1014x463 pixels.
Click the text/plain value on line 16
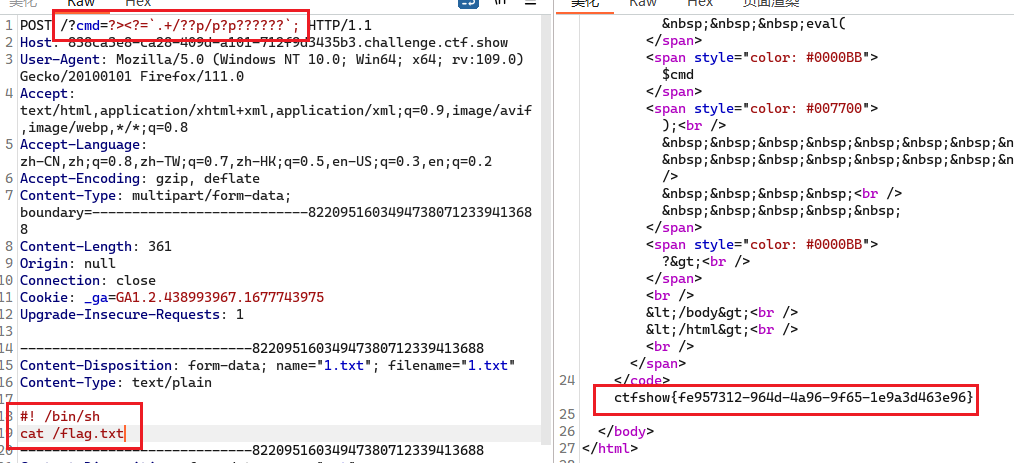(172, 382)
